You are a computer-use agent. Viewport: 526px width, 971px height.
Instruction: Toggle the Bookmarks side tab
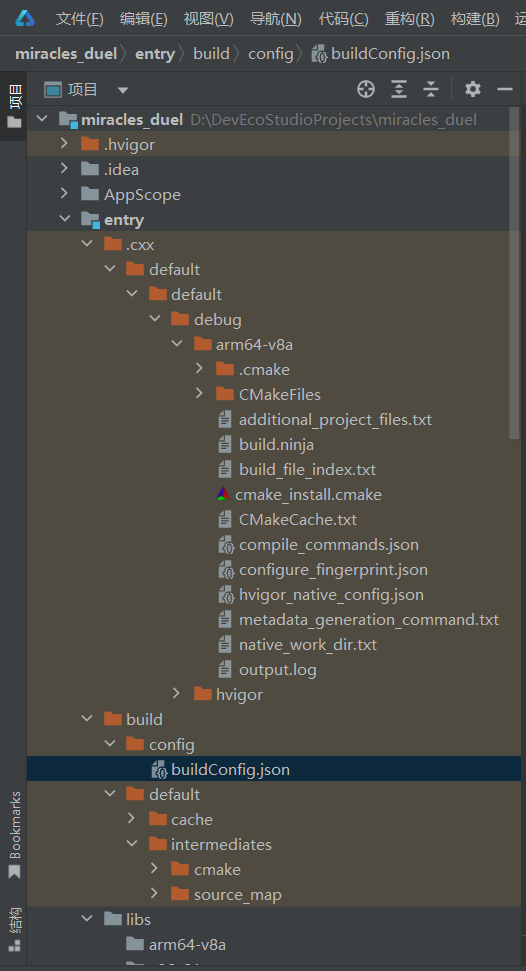point(14,834)
